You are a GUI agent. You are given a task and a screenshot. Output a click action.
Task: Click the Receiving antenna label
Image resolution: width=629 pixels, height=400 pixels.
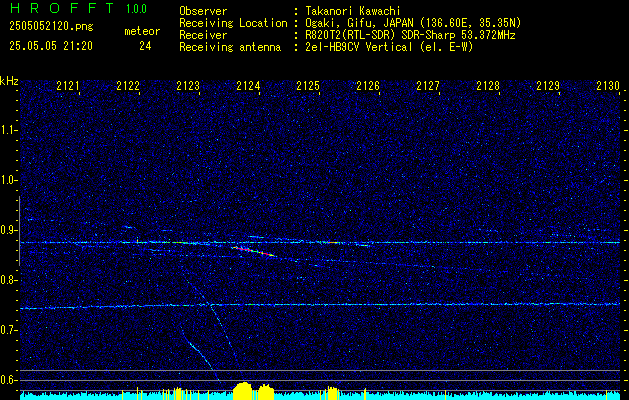(x=230, y=47)
